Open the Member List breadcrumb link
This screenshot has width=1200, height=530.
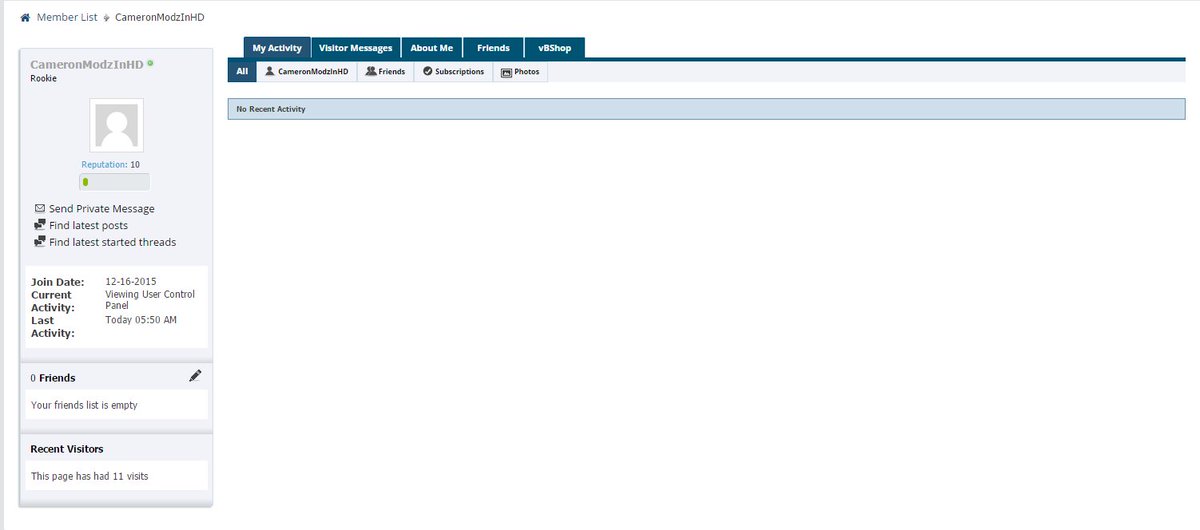67,18
